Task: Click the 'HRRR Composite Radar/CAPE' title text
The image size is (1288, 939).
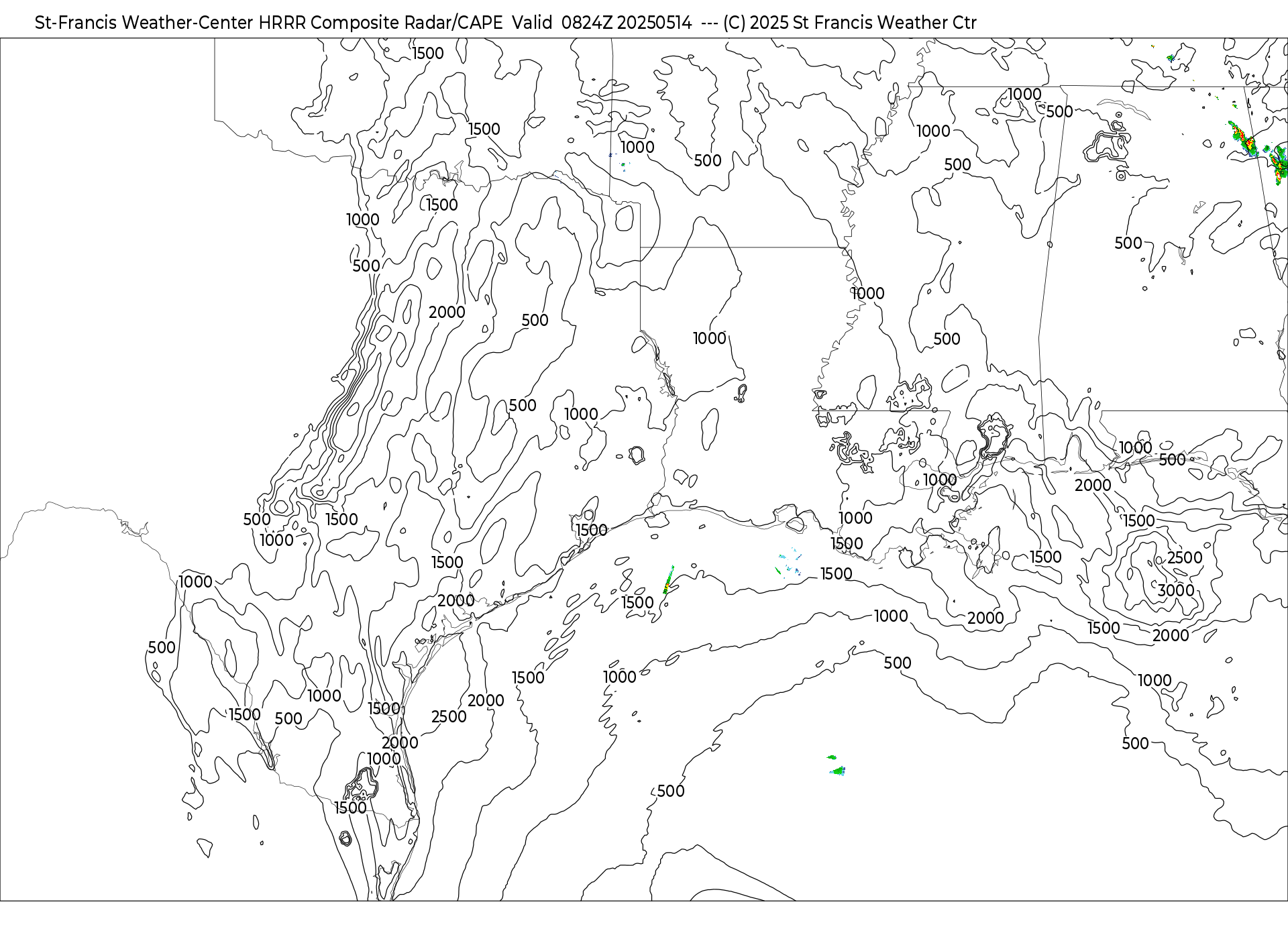Action: click(x=380, y=23)
